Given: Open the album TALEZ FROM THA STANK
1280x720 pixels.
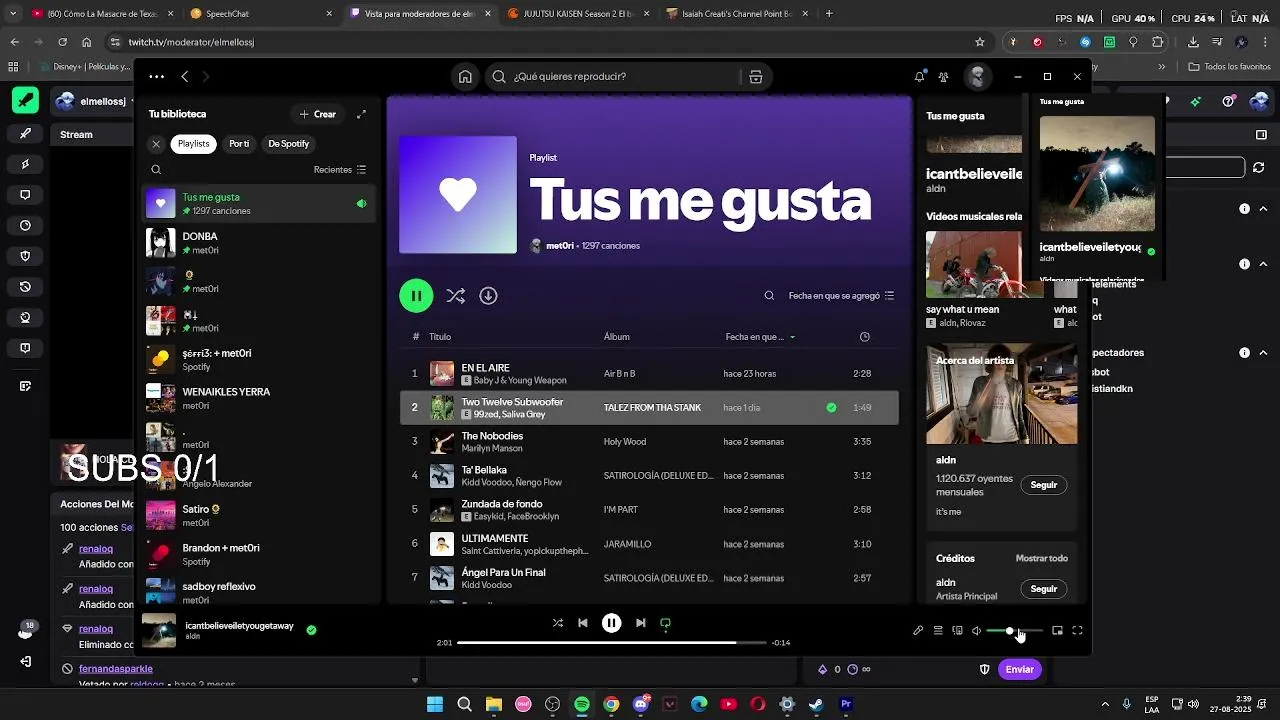Looking at the screenshot, I should (652, 408).
